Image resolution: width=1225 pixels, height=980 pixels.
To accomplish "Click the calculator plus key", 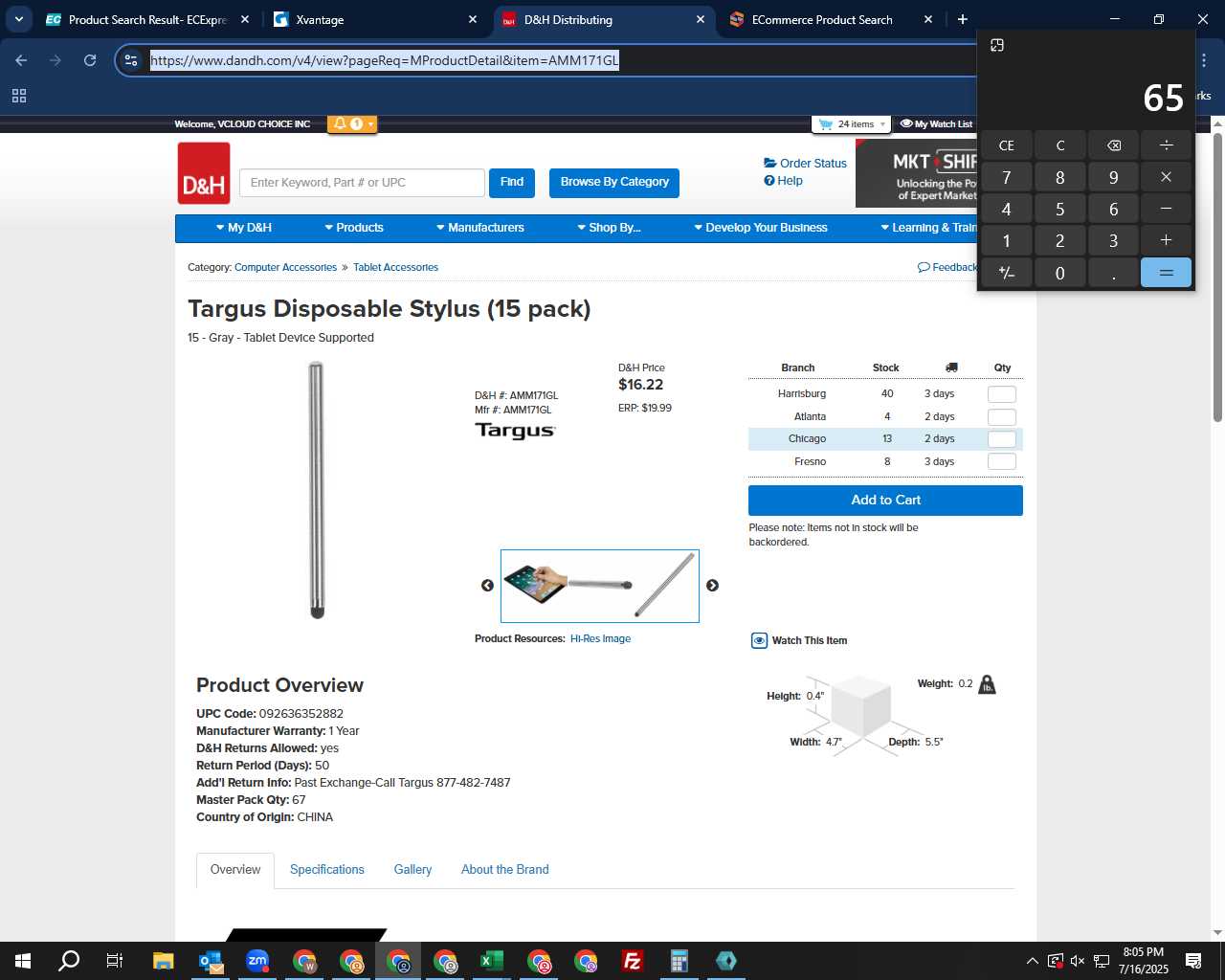I will (1166, 241).
